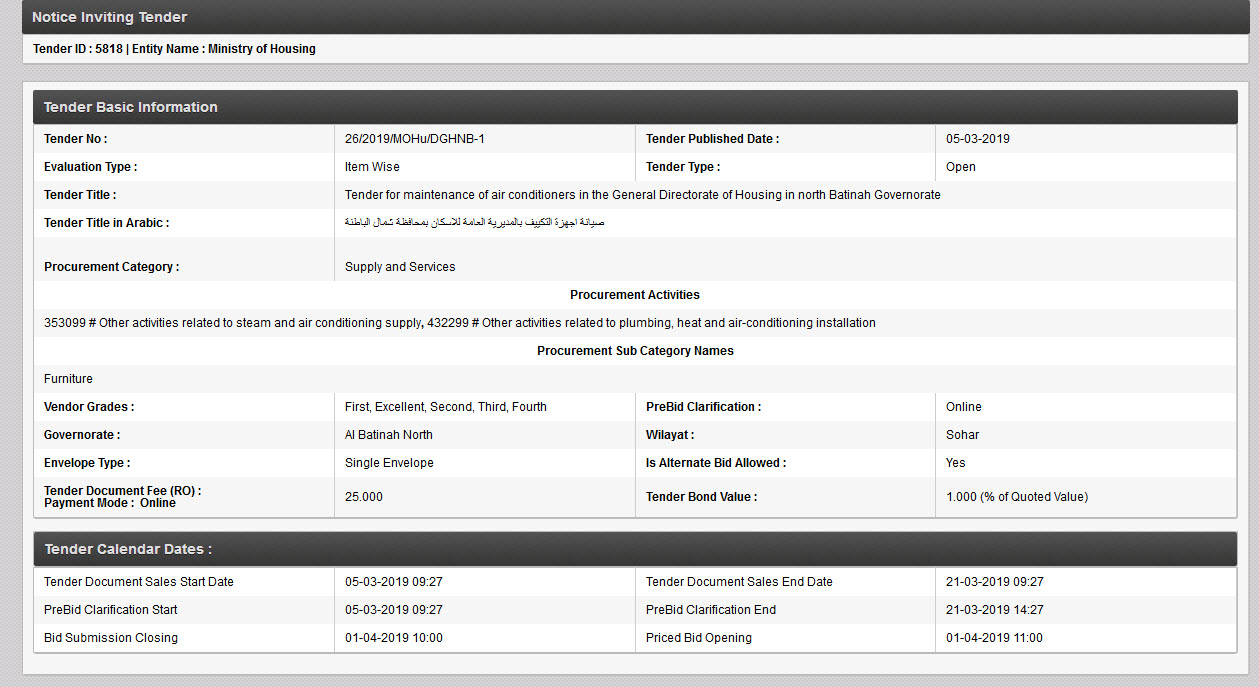Select the Evaluation Type value Item Wise
Image resolution: width=1259 pixels, height=687 pixels.
point(372,167)
